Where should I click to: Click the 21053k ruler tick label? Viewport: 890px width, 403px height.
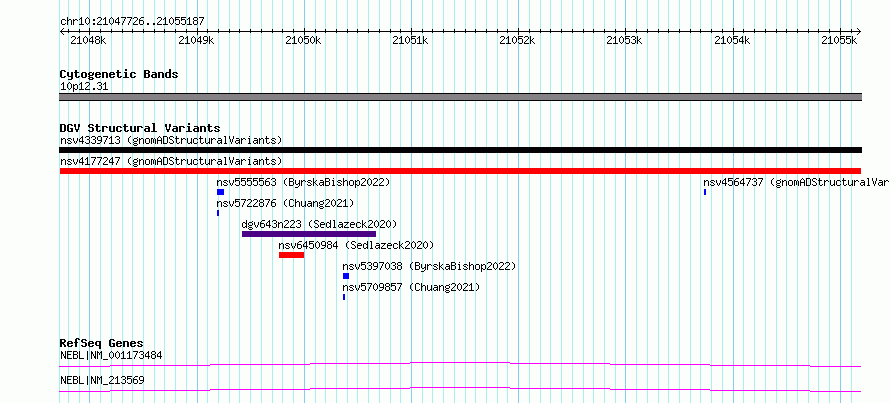click(624, 40)
